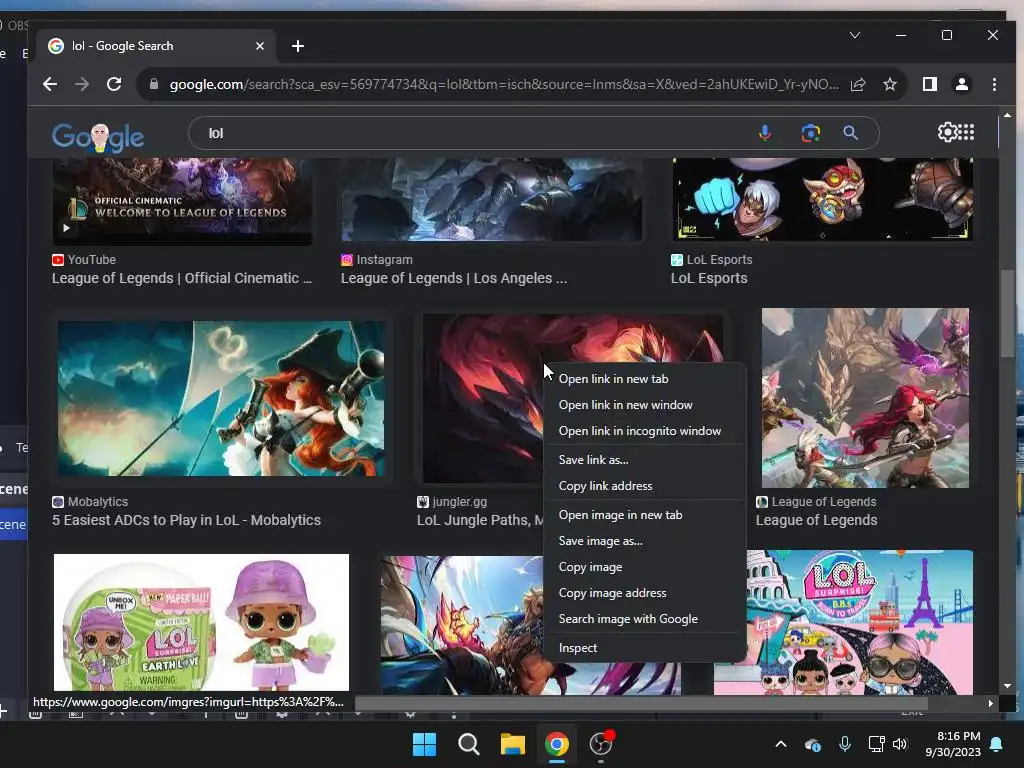Open the Mobalytics Miss Fortune image
The width and height of the screenshot is (1024, 768).
pos(221,398)
